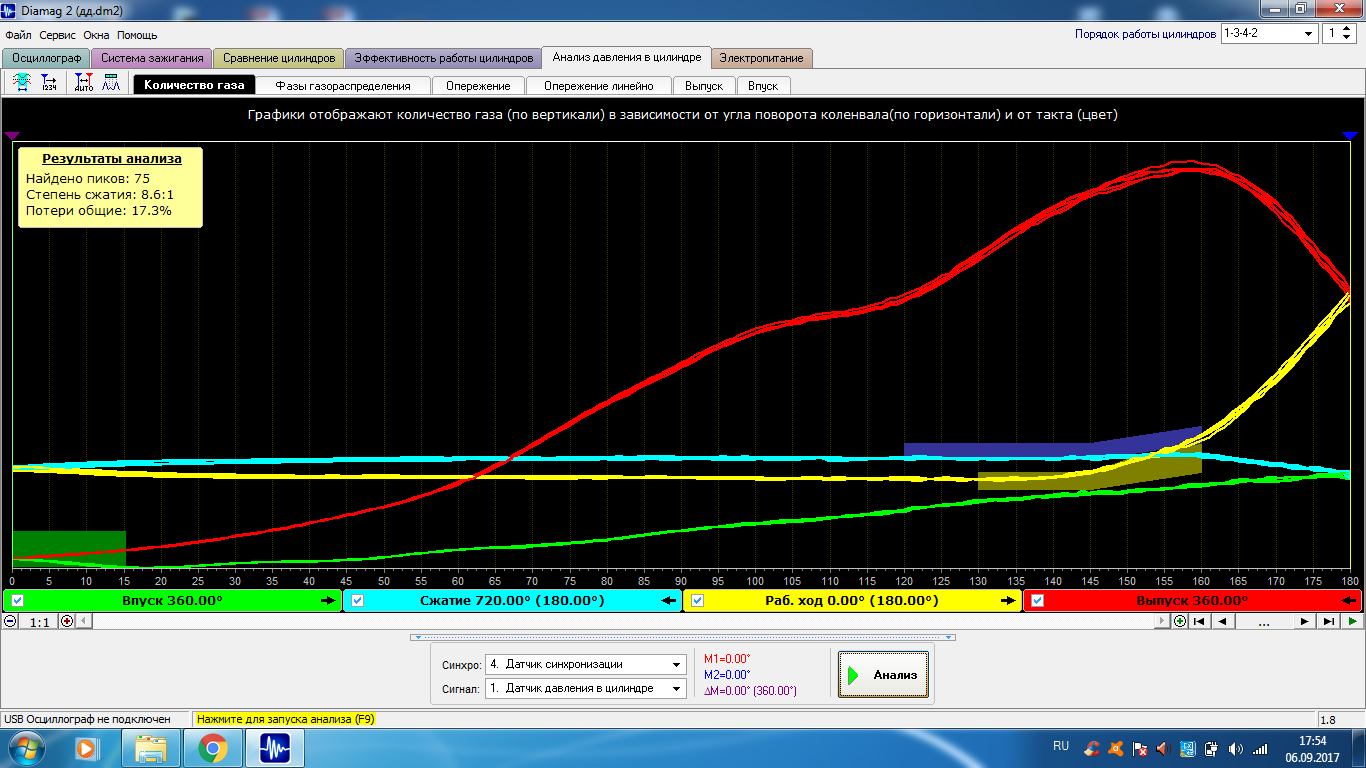Open the Файл menu
Image resolution: width=1366 pixels, height=768 pixels.
(x=18, y=34)
